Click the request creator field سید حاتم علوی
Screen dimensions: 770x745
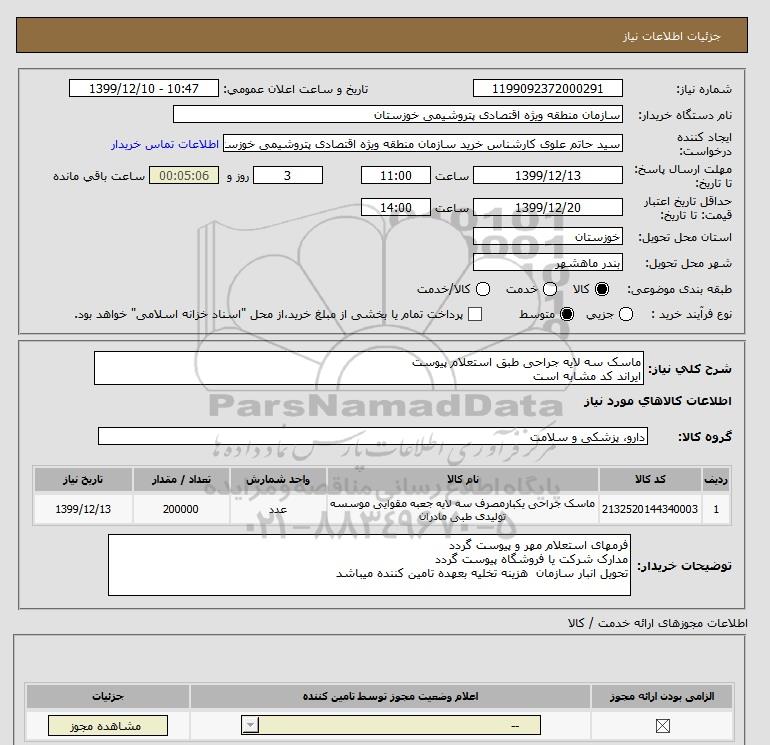coord(423,144)
